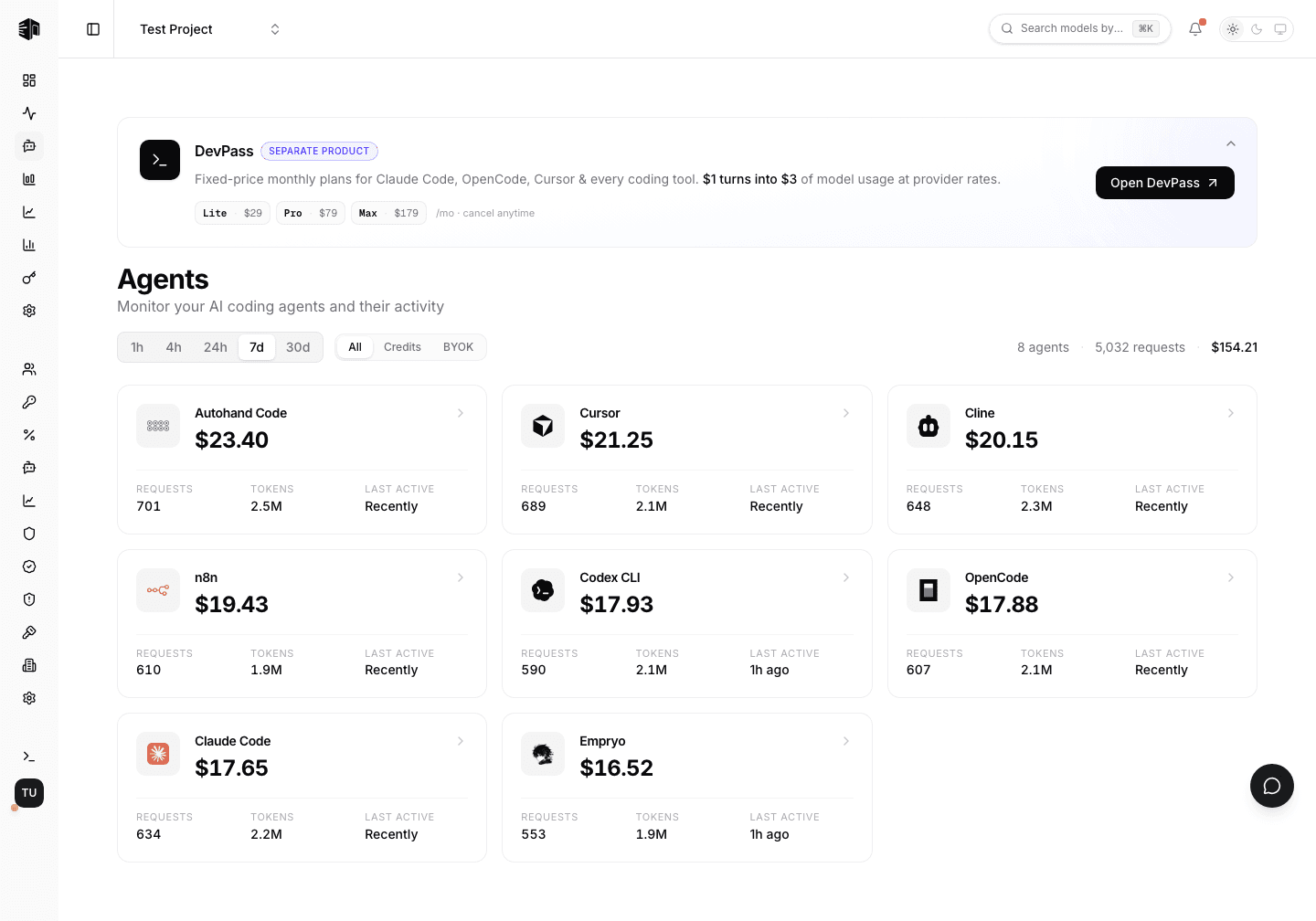Select the 7d time range tab
Image resolution: width=1316 pixels, height=921 pixels.
257,347
